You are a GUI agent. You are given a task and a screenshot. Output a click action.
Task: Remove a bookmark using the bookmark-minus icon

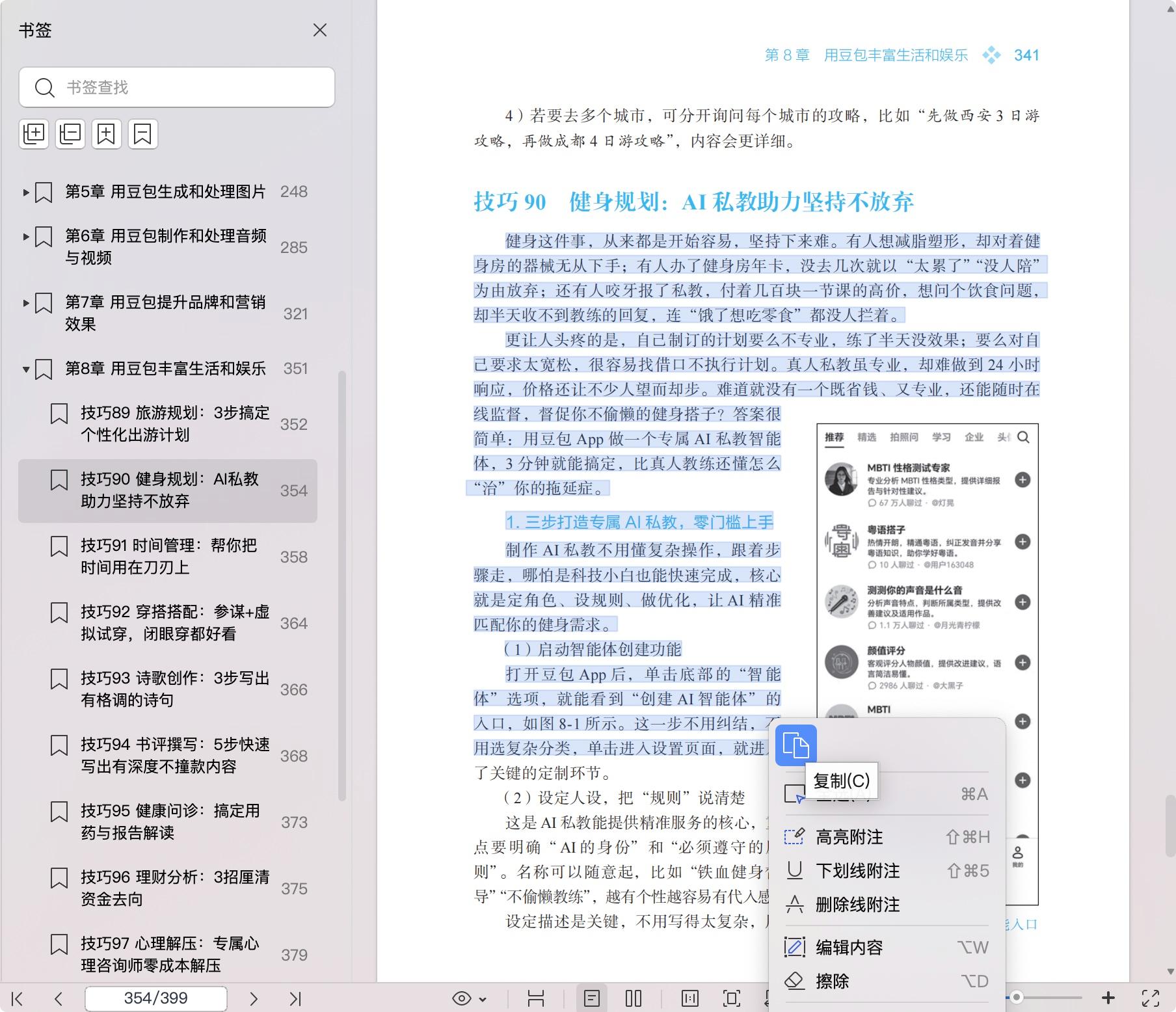(142, 134)
